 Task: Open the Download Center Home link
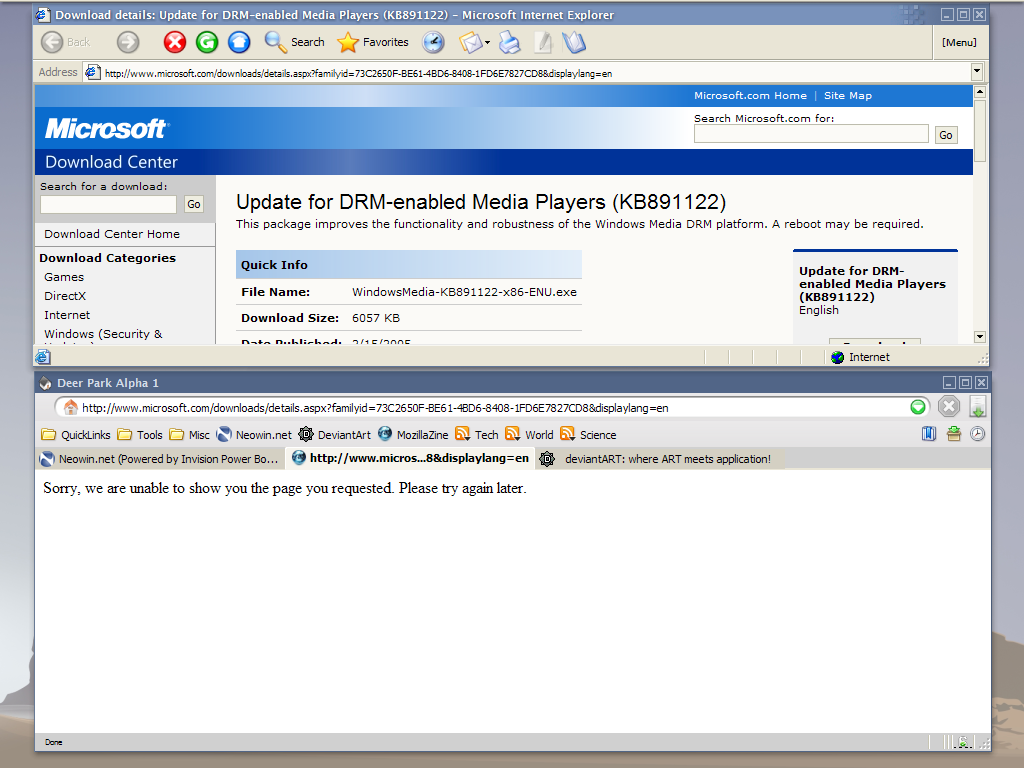click(x=112, y=234)
